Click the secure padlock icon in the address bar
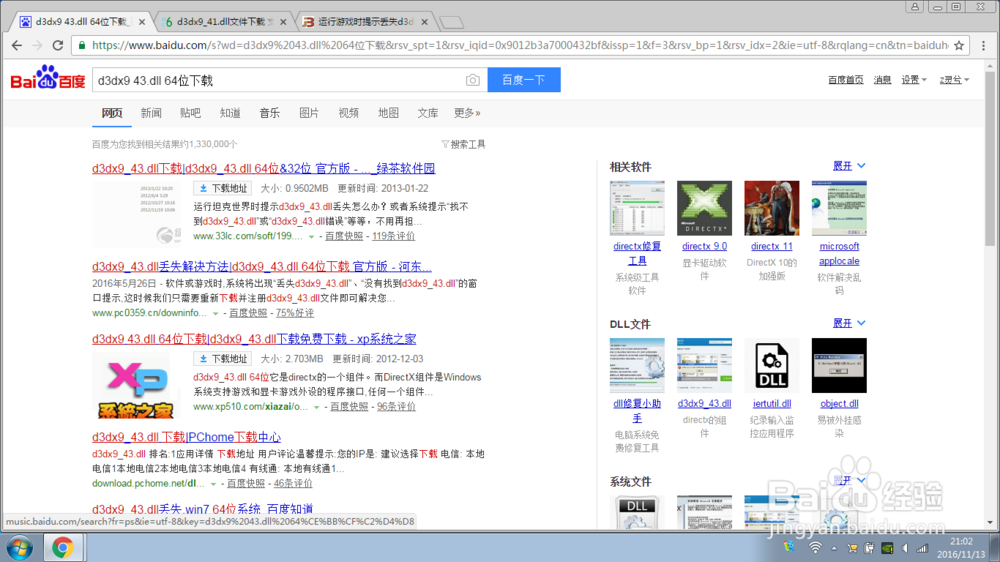The height and width of the screenshot is (562, 1000). coord(82,45)
